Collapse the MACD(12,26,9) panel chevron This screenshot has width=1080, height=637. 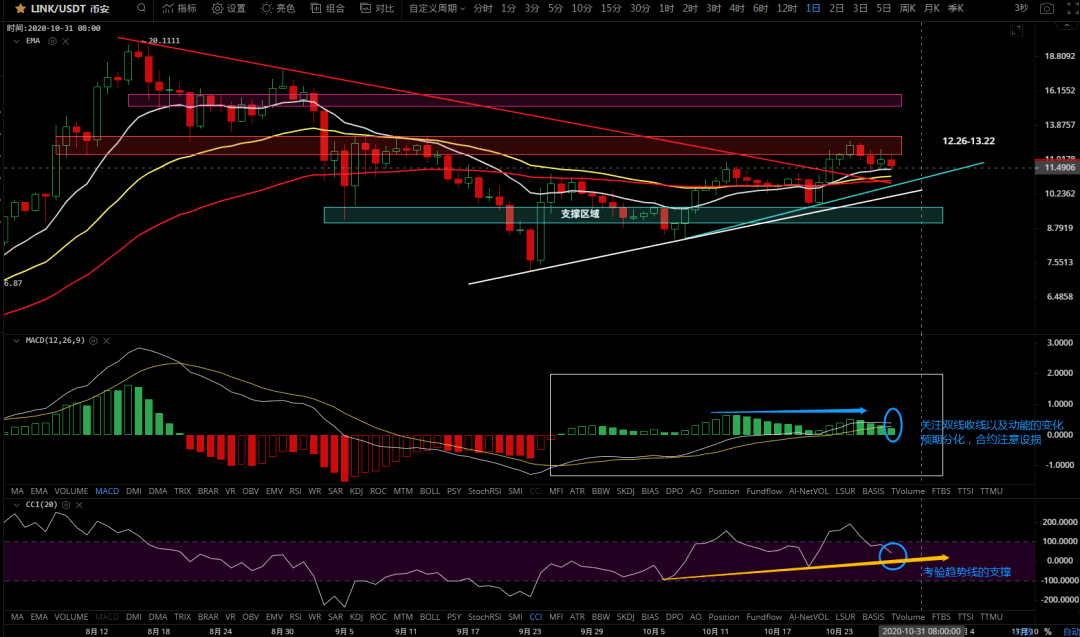pos(16,341)
